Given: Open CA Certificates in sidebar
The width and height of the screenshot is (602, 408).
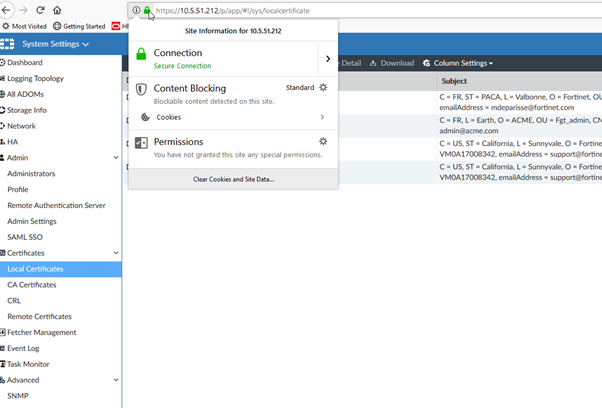Looking at the screenshot, I should tap(32, 285).
